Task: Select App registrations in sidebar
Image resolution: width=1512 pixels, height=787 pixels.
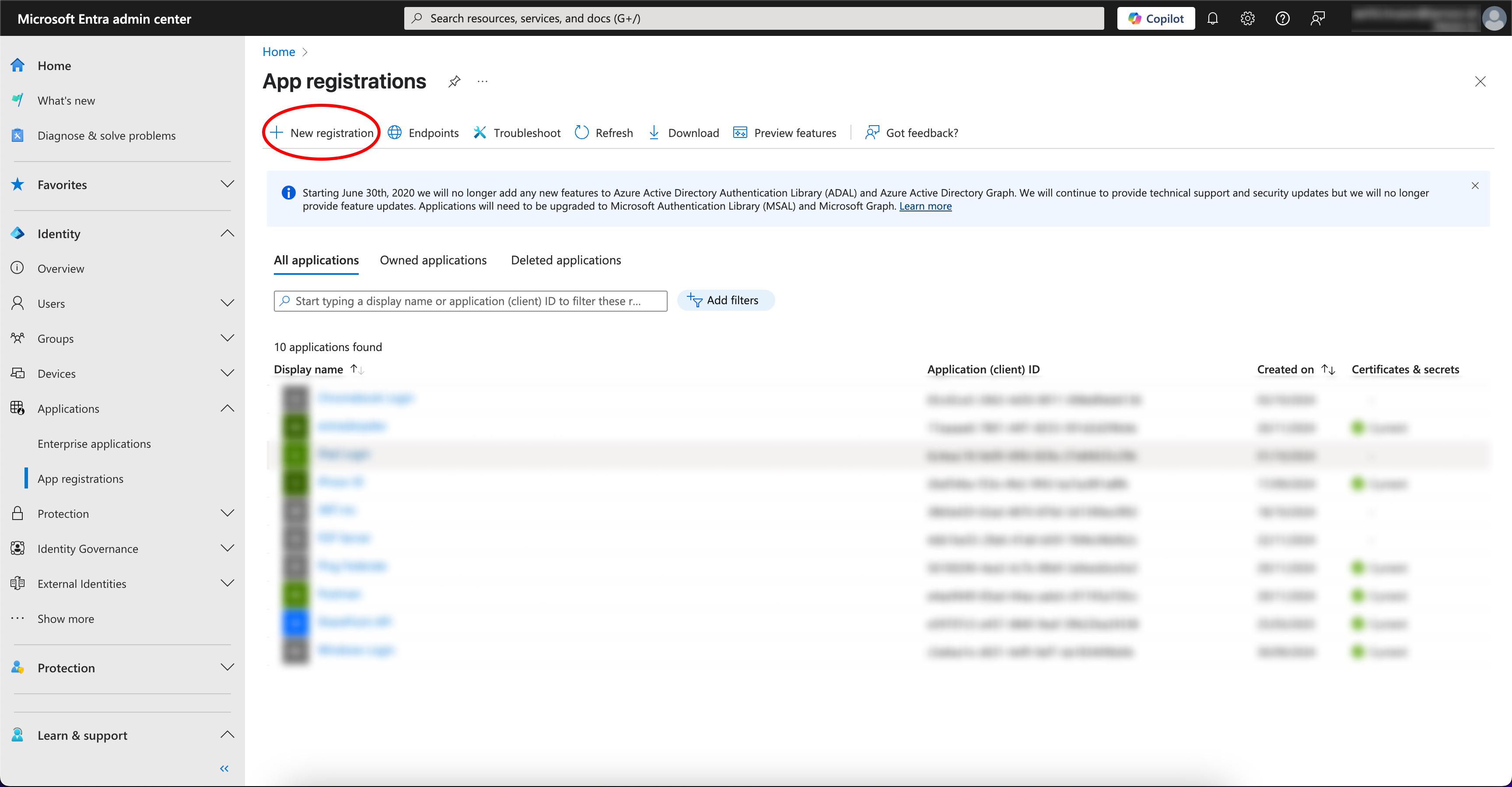Action: [x=80, y=479]
